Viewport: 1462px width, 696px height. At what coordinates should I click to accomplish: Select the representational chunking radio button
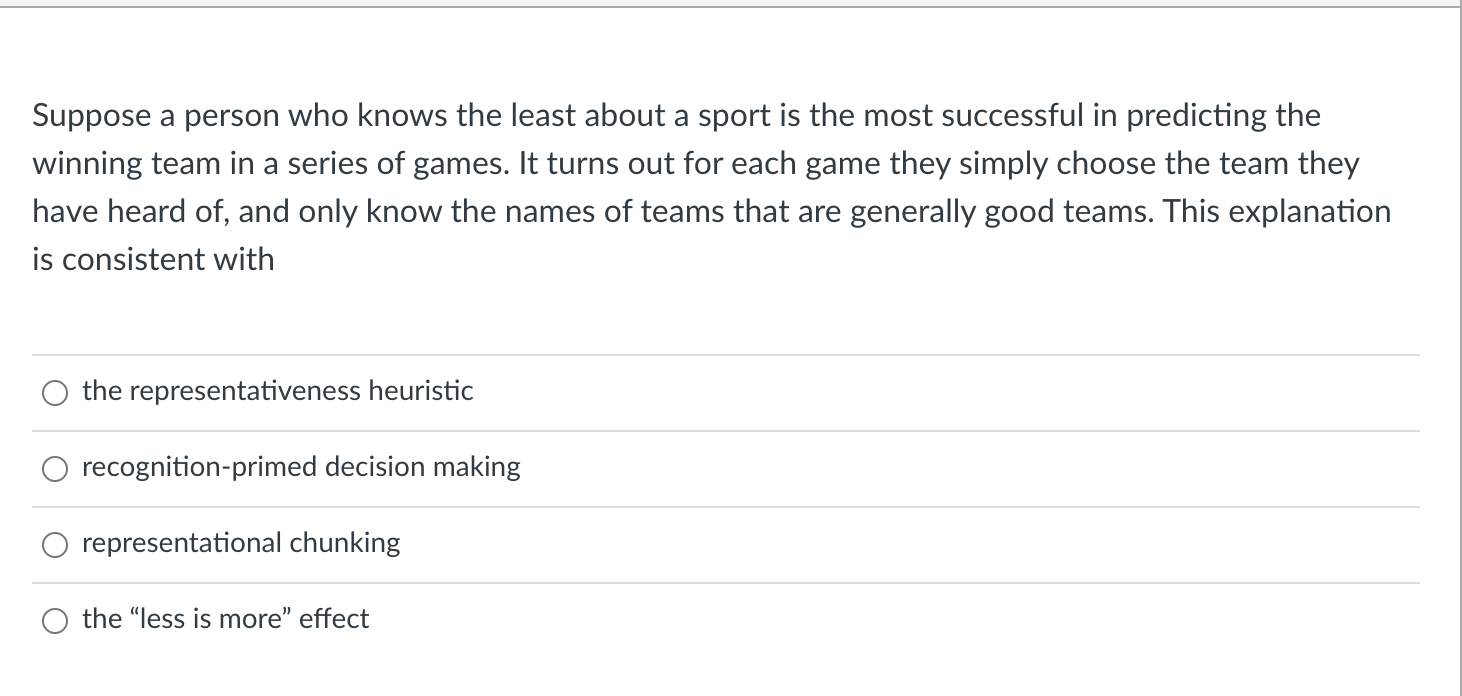coord(53,546)
